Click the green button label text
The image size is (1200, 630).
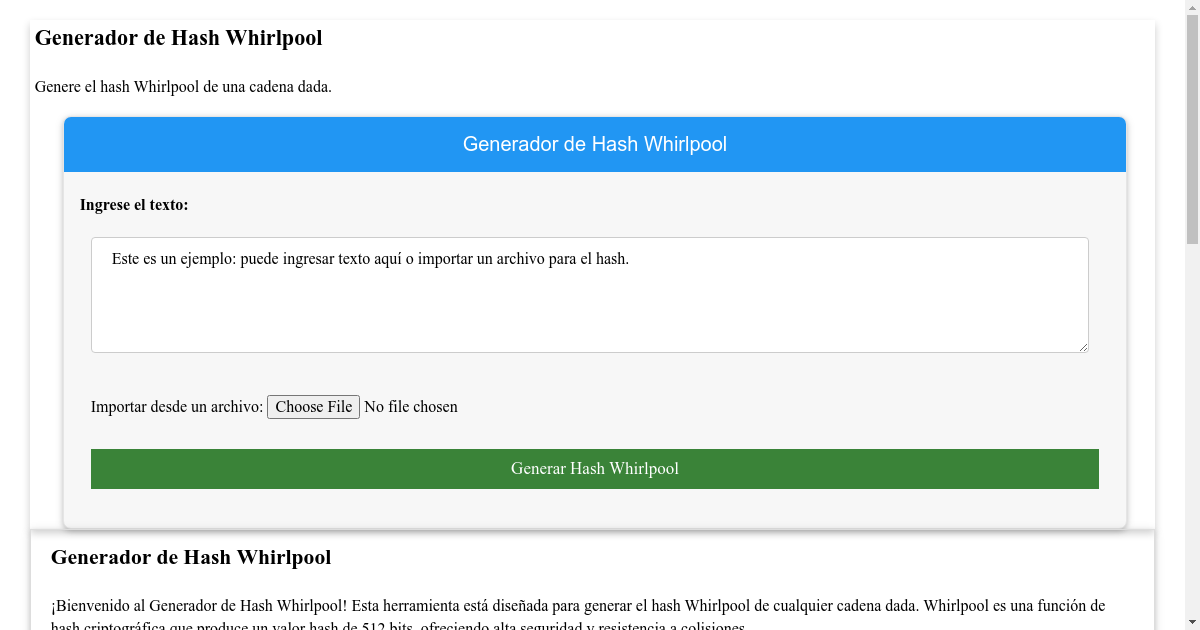[594, 468]
